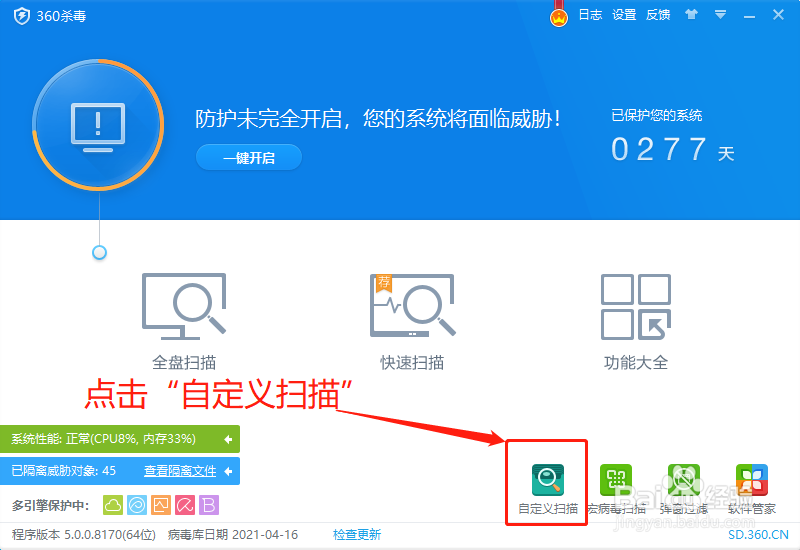Click the 程序版本 5.0.0.8170 text
This screenshot has height=550, width=800.
click(84, 535)
